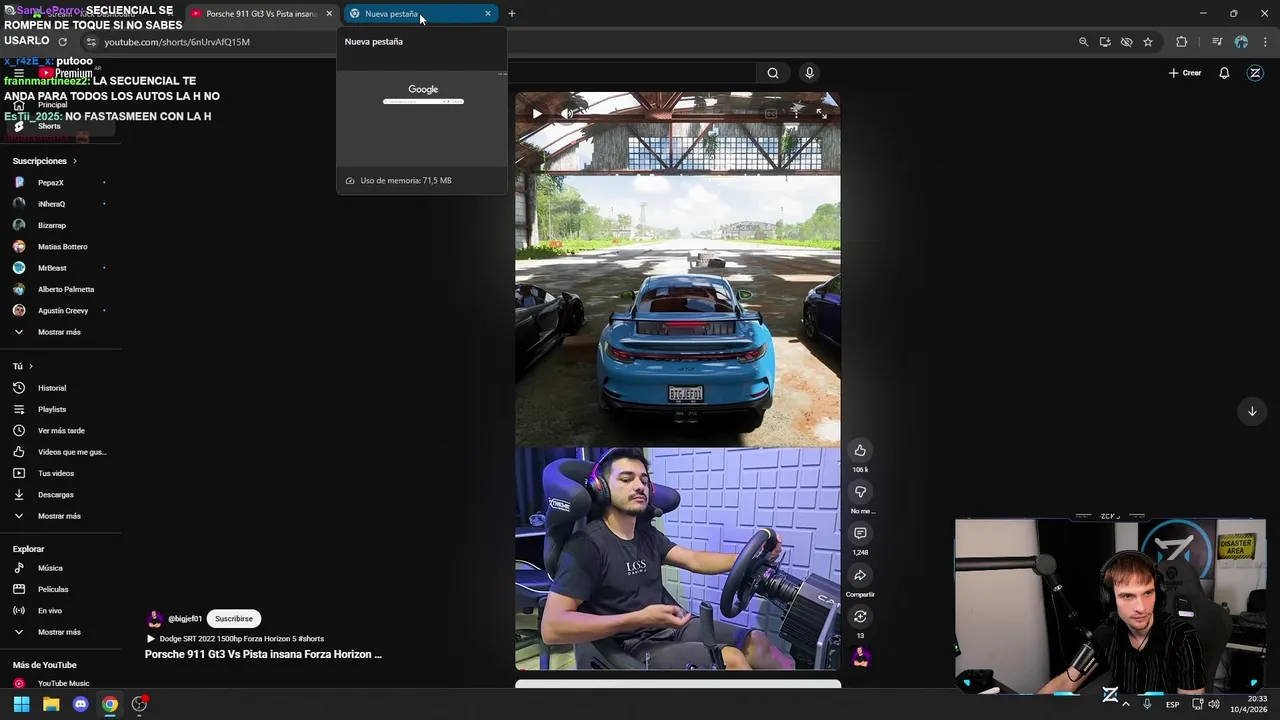Open Ver más tarde in the sidebar

[60, 431]
